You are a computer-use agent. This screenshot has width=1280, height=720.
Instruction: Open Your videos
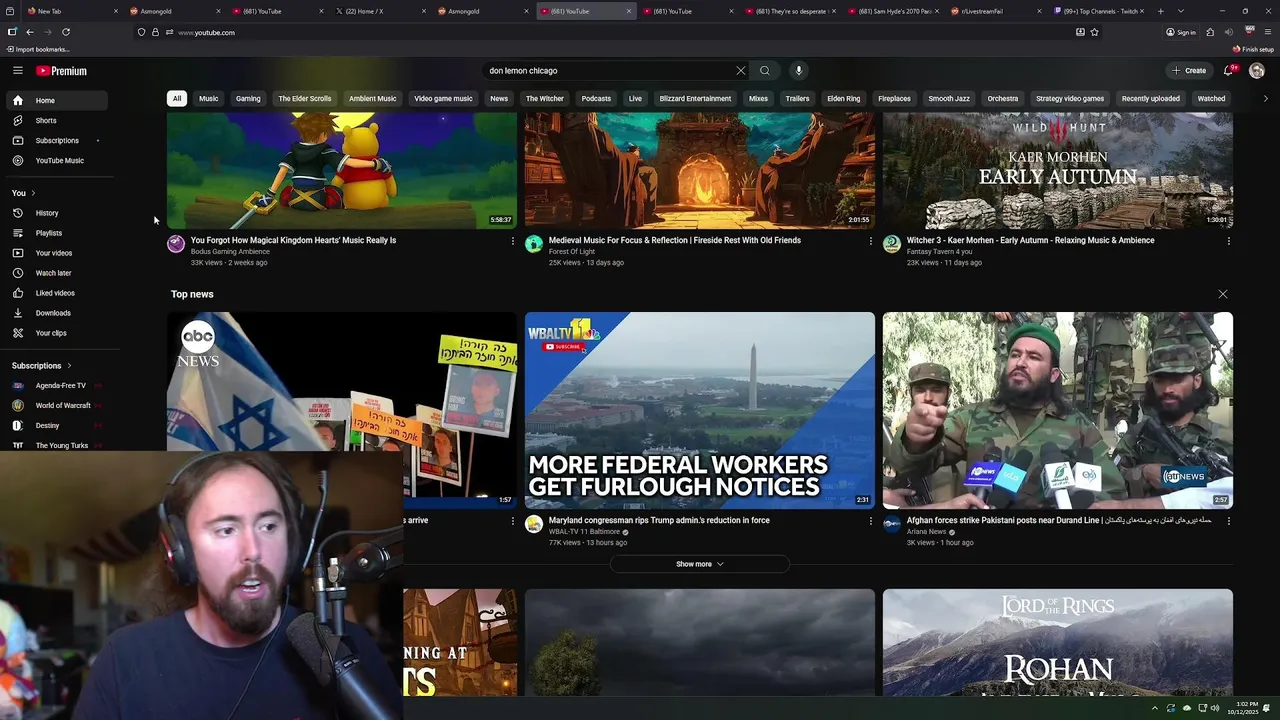click(55, 253)
